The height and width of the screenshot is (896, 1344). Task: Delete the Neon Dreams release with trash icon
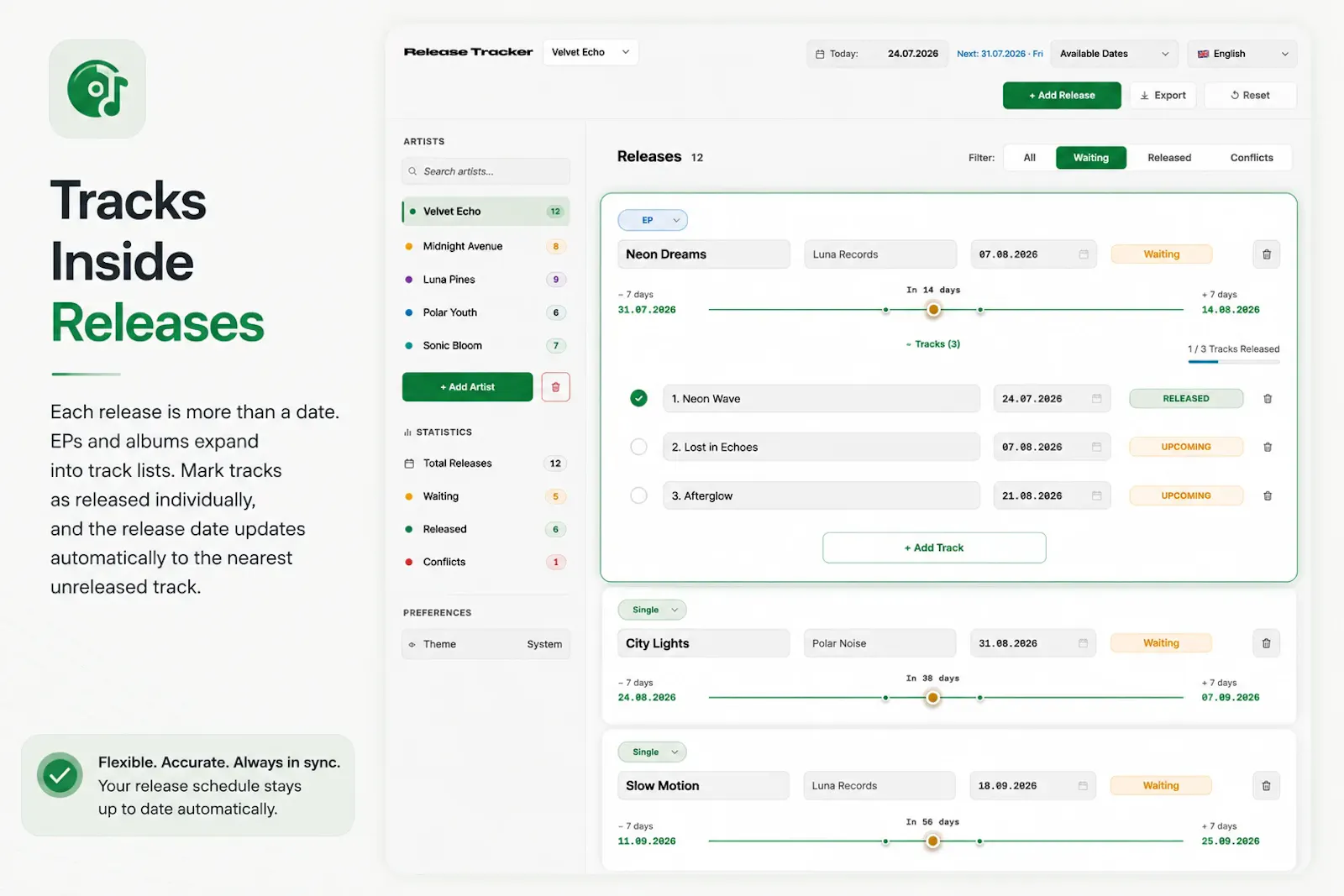1267,254
